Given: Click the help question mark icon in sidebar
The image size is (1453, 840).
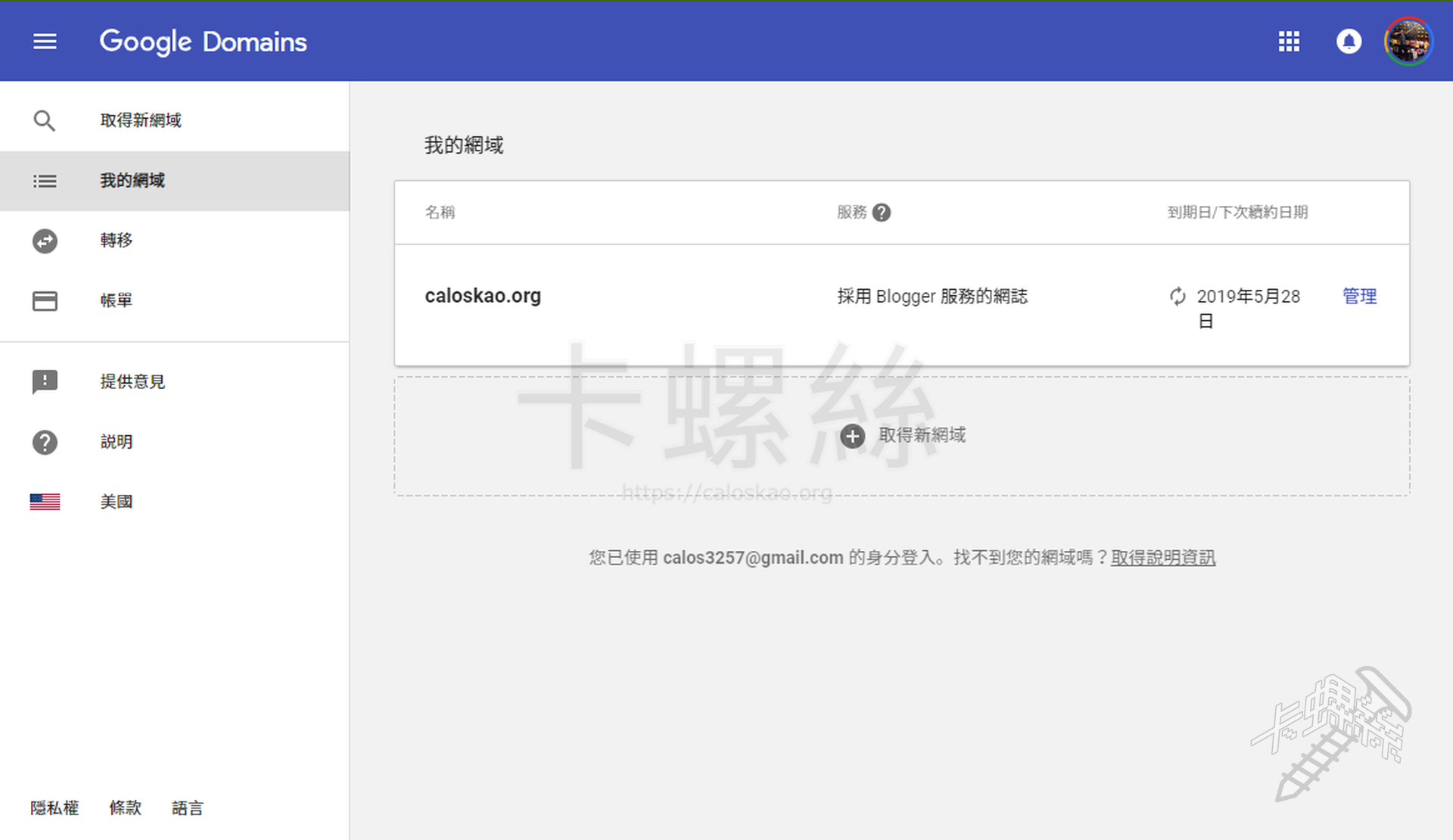Looking at the screenshot, I should [x=45, y=442].
